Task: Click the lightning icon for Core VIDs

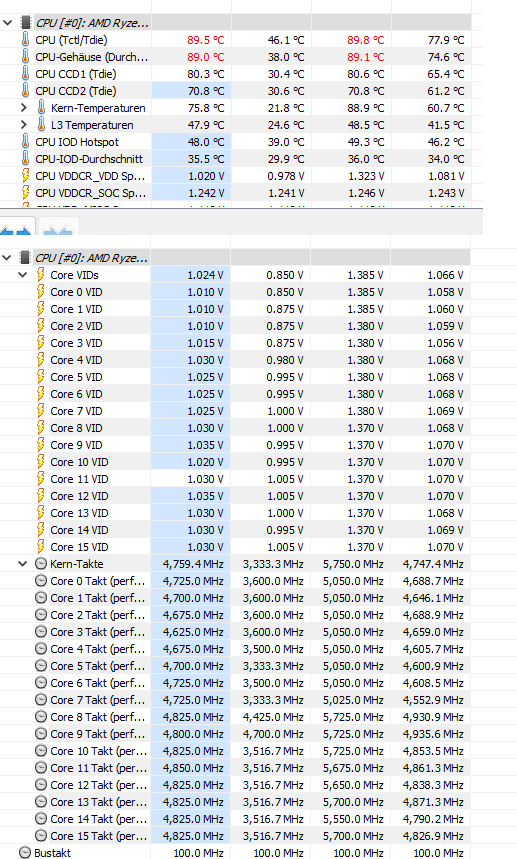Action: coord(41,274)
